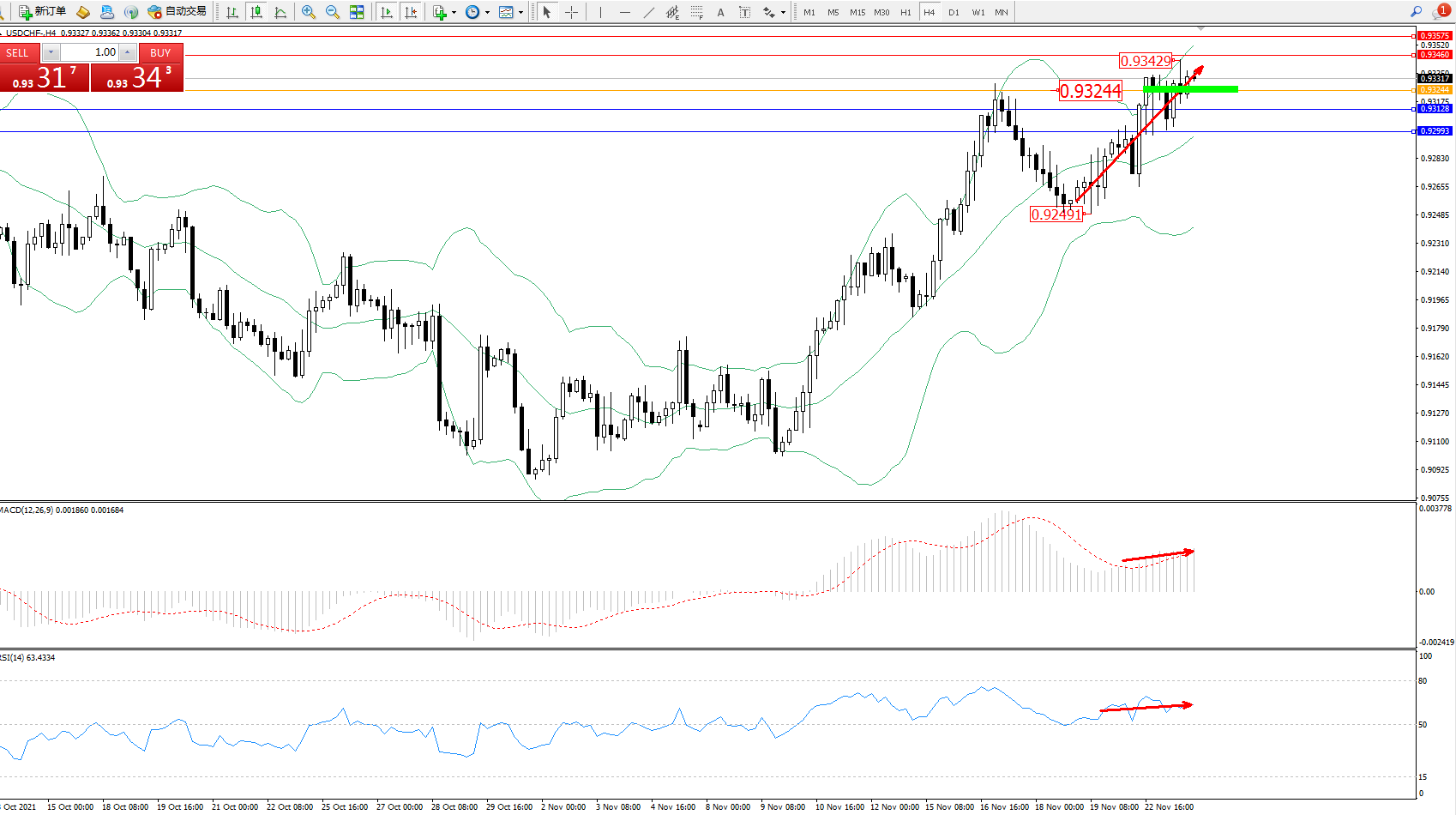Zoom in on the chart
This screenshot has height=815, width=1456.
pos(309,12)
